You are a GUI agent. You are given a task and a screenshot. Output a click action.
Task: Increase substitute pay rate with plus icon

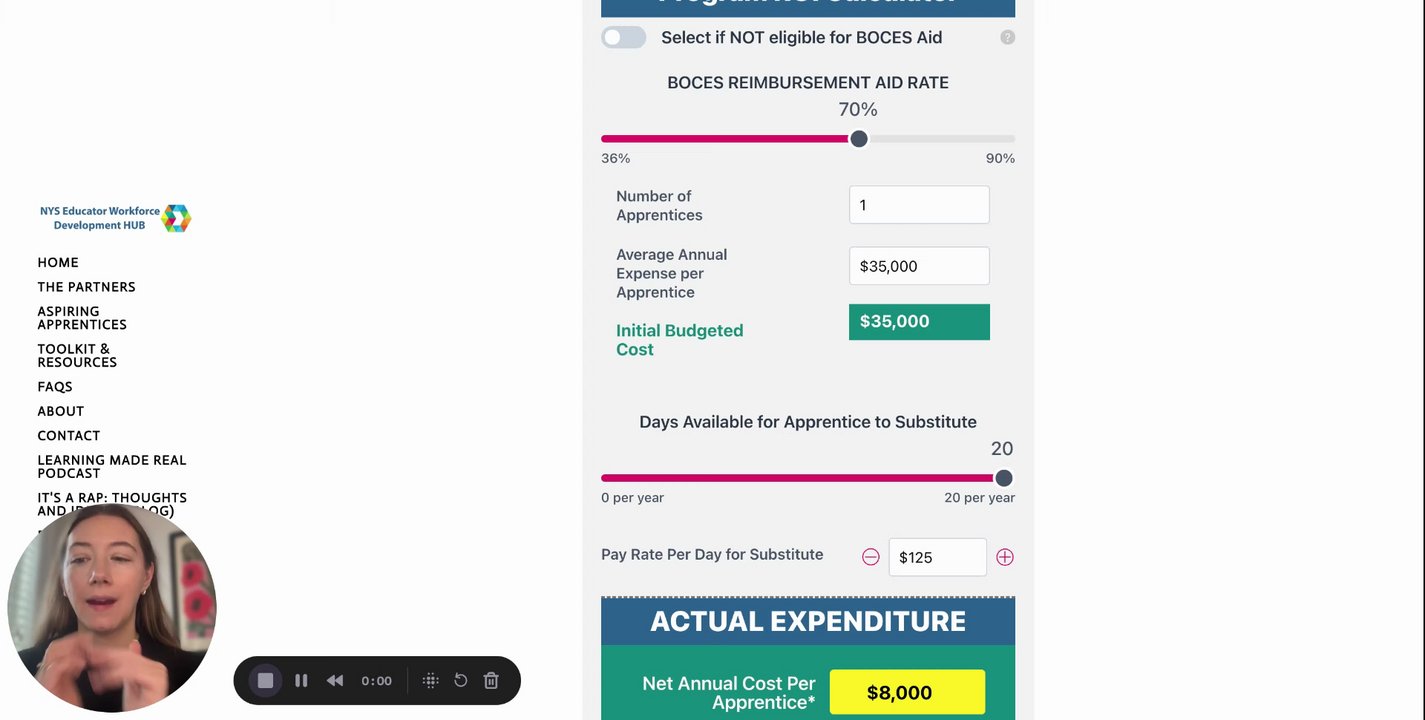coord(1005,557)
